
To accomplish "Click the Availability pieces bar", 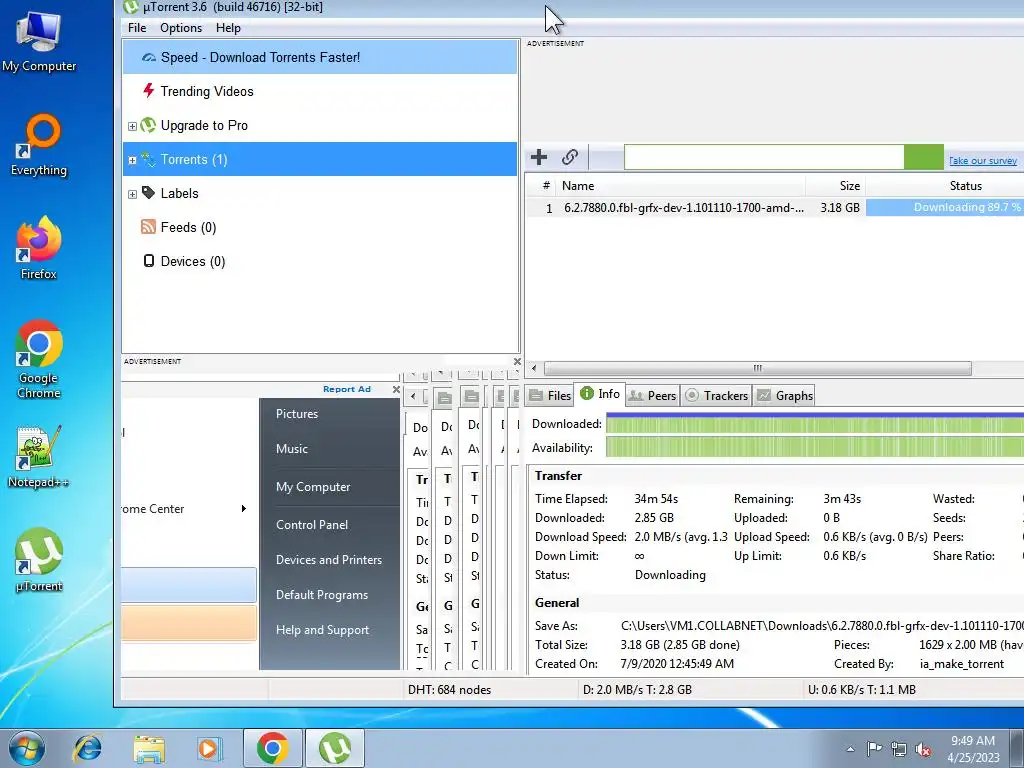I will [x=814, y=447].
